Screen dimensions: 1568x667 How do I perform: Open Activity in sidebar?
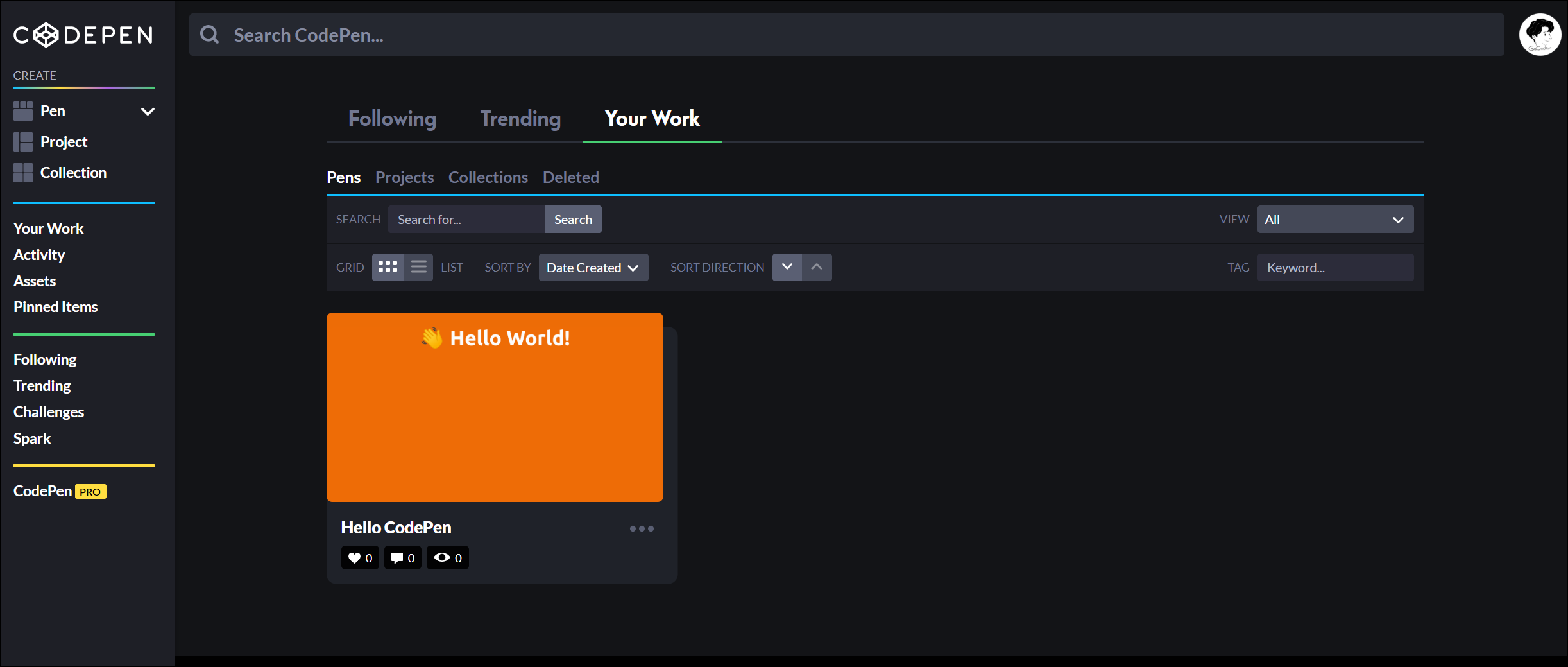(x=39, y=255)
